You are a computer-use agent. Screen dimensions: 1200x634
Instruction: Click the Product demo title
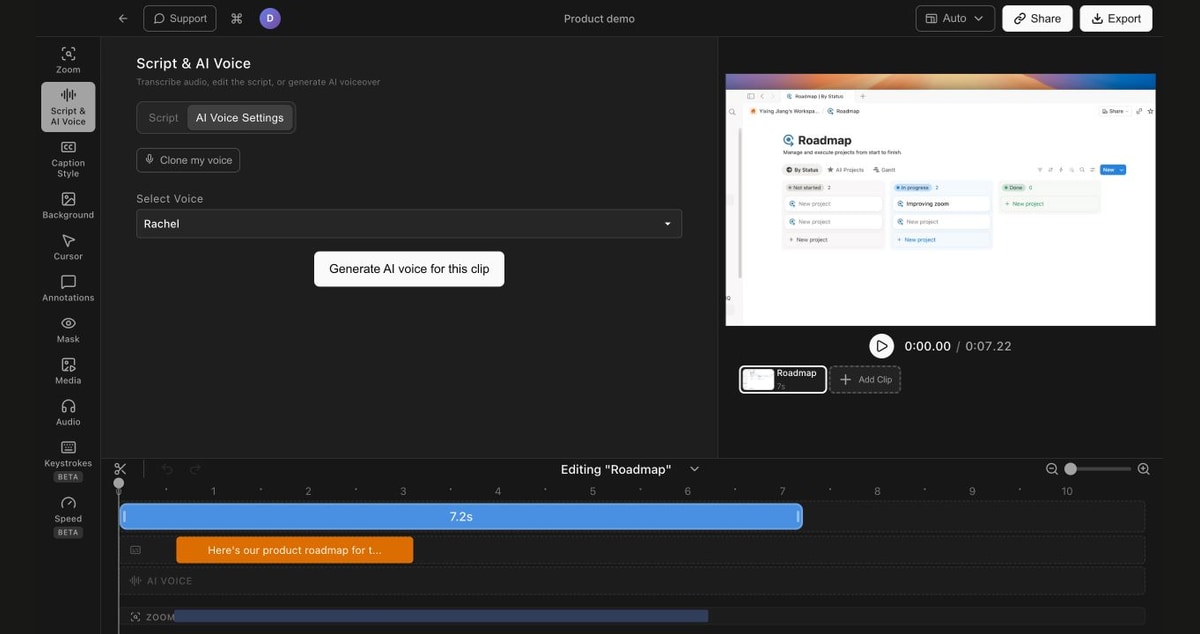[599, 18]
